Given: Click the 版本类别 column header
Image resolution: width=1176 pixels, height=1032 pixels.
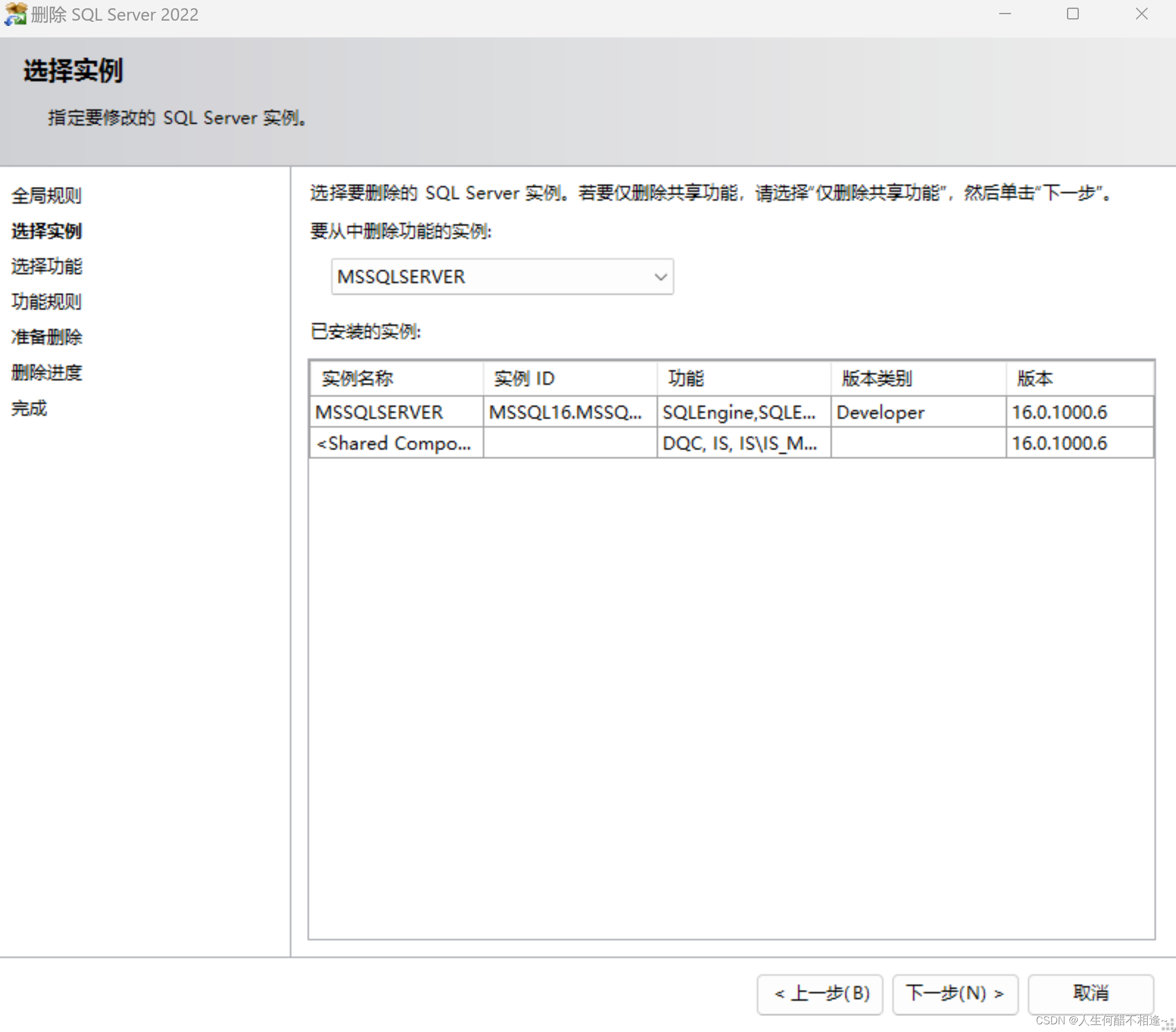Looking at the screenshot, I should pyautogui.click(x=874, y=378).
